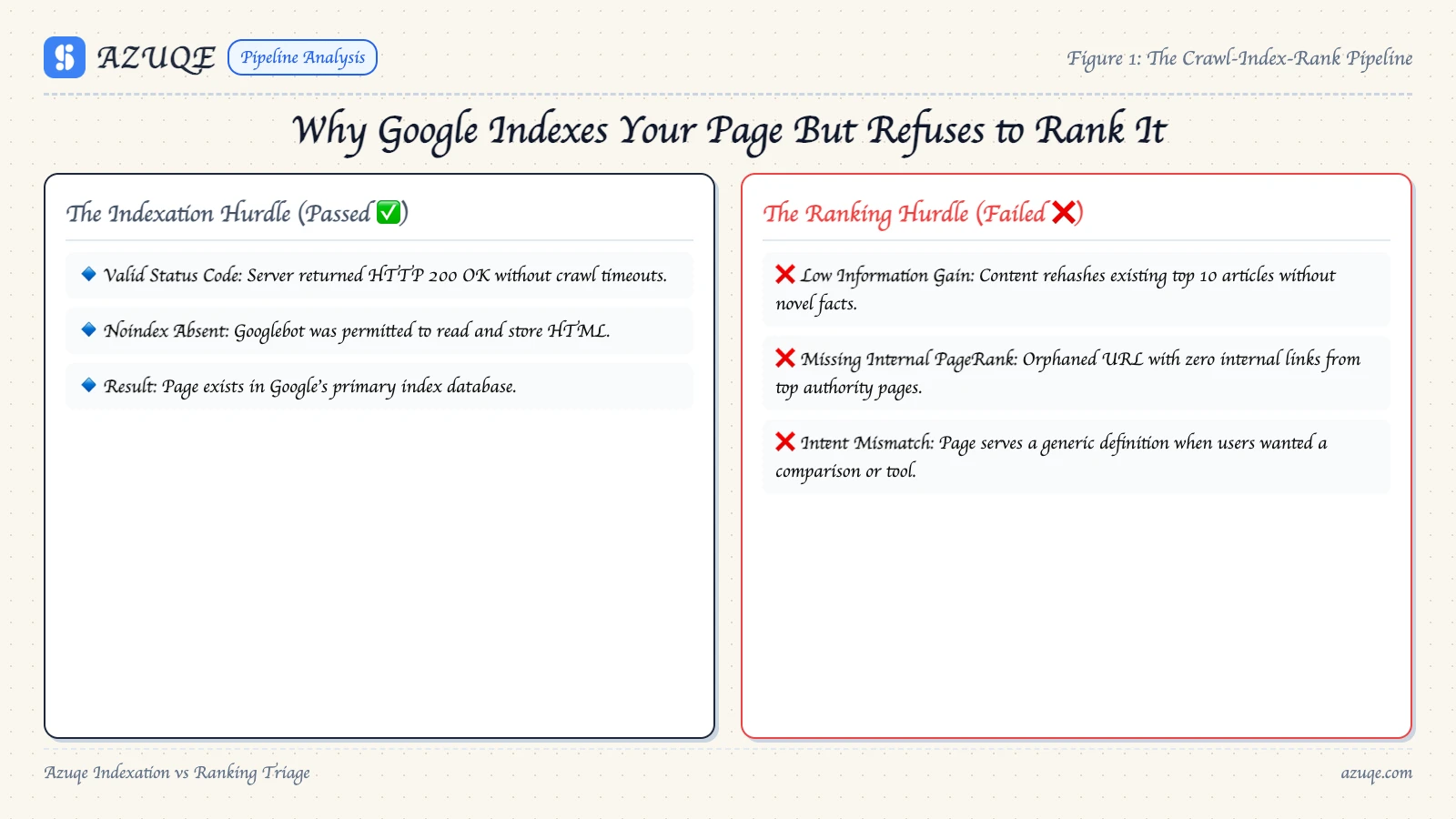This screenshot has height=819, width=1456.
Task: Click The Indexation Hurdle heading
Action: (237, 213)
